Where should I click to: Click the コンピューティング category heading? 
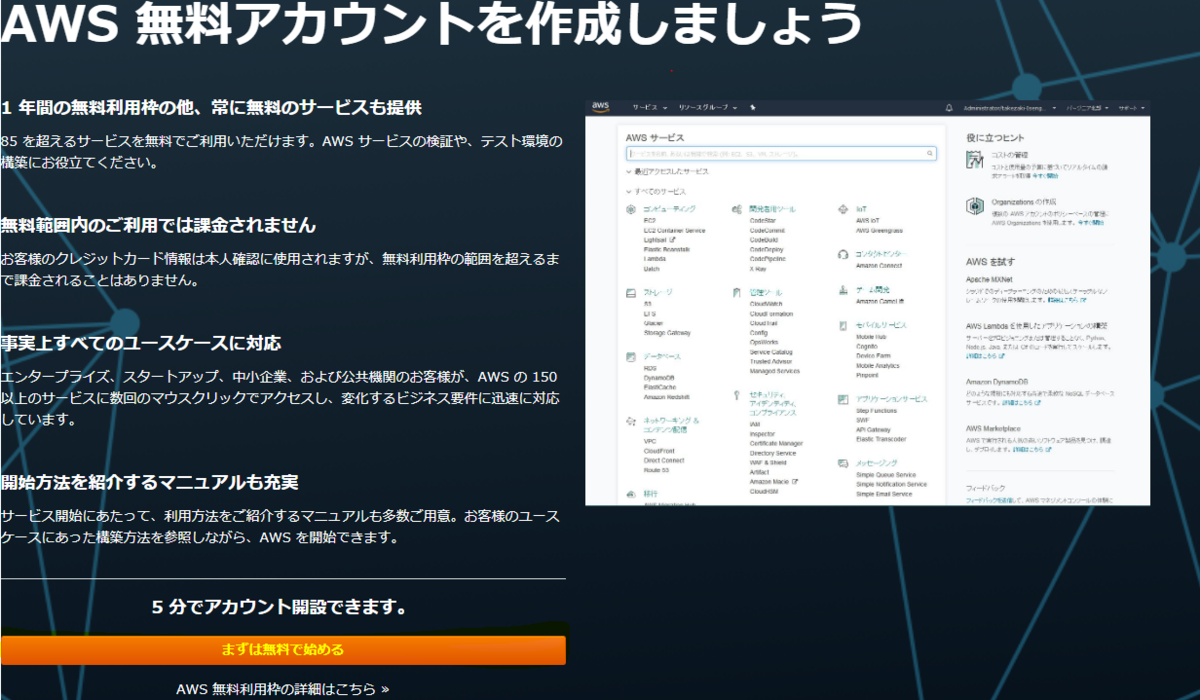[670, 209]
